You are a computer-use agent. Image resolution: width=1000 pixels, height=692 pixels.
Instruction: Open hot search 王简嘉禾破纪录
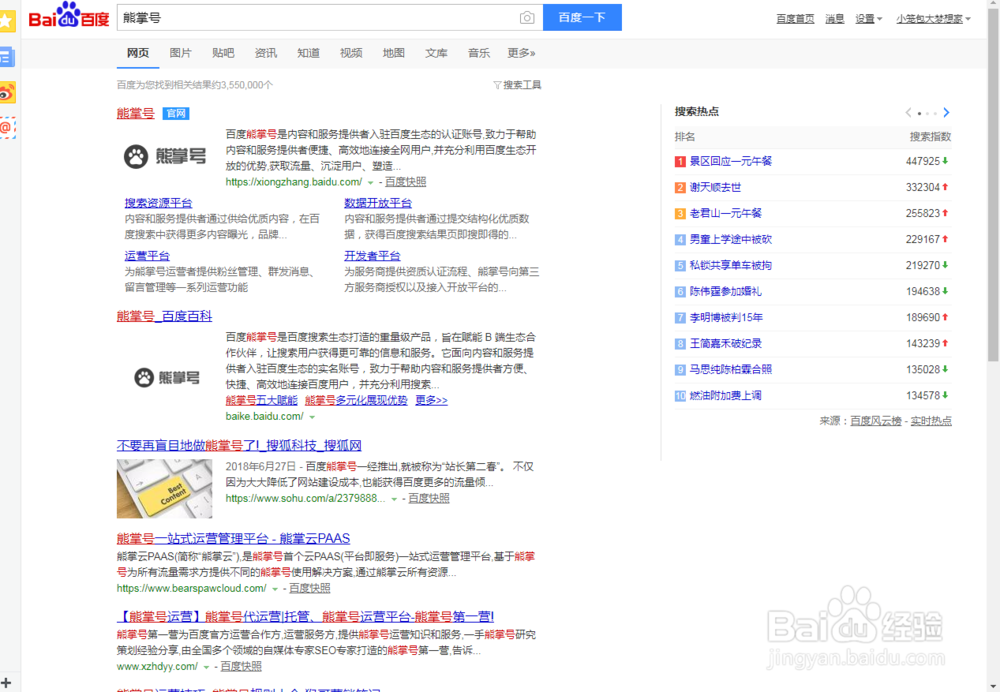pyautogui.click(x=726, y=344)
